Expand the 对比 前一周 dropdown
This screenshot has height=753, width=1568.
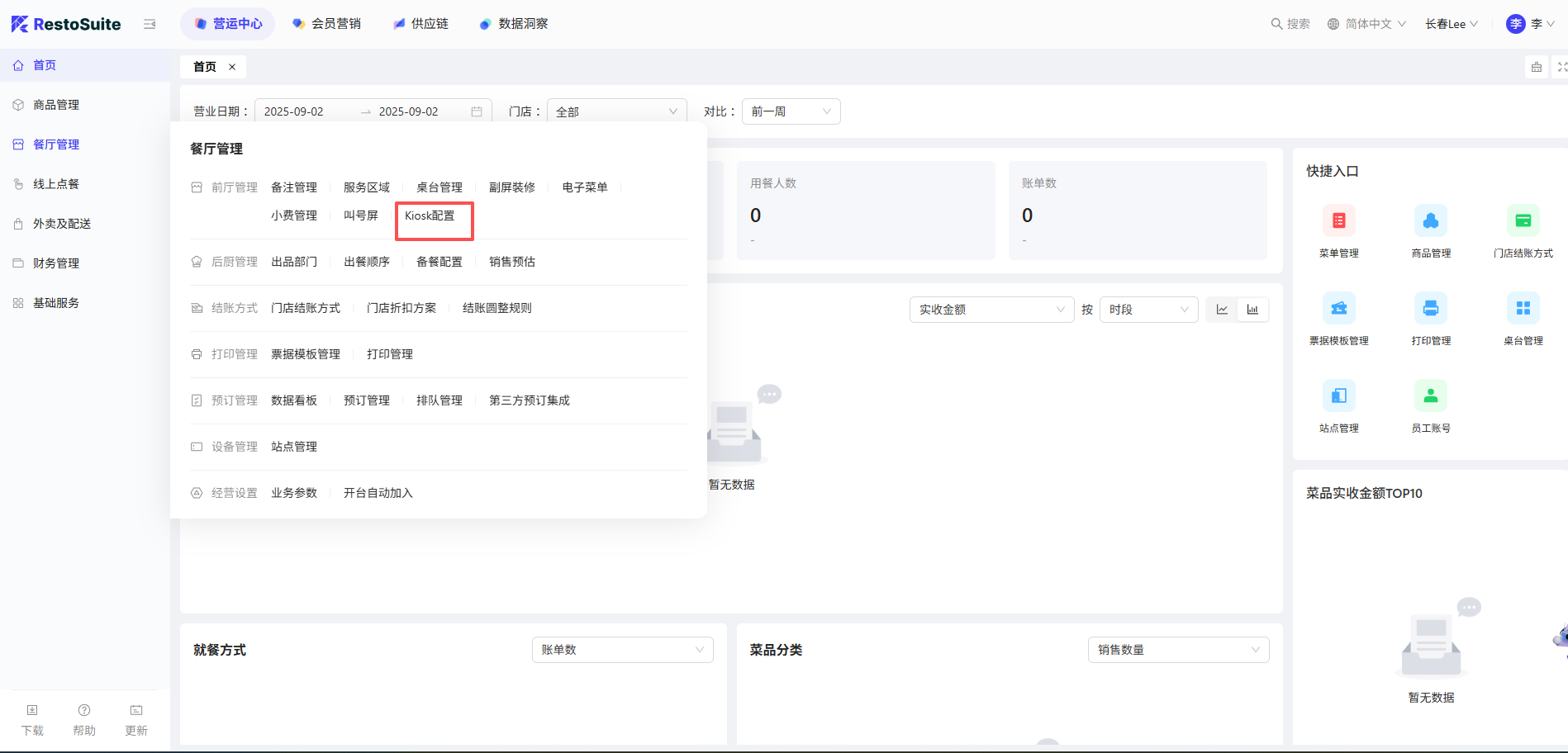coord(791,111)
